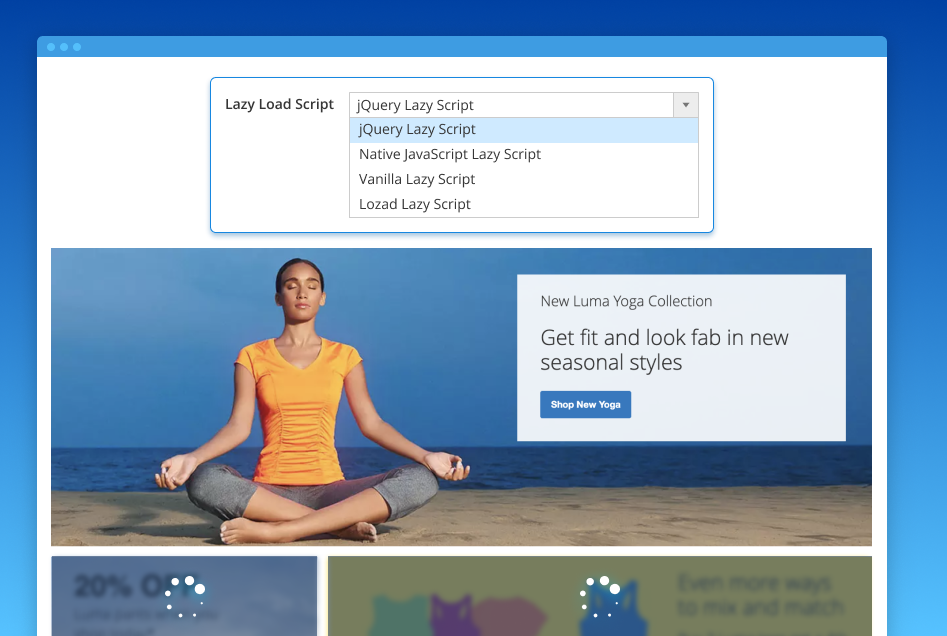Click the Lazy Load Script label
The height and width of the screenshot is (636, 947).
pyautogui.click(x=279, y=105)
